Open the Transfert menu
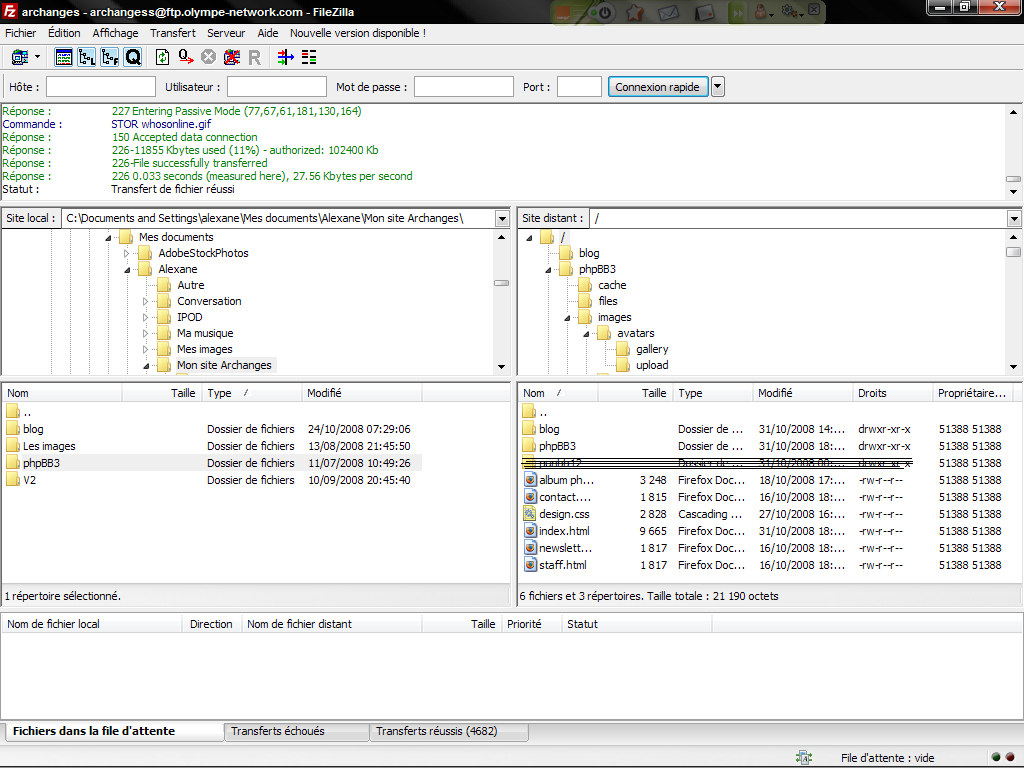1024x768 pixels. [x=173, y=33]
